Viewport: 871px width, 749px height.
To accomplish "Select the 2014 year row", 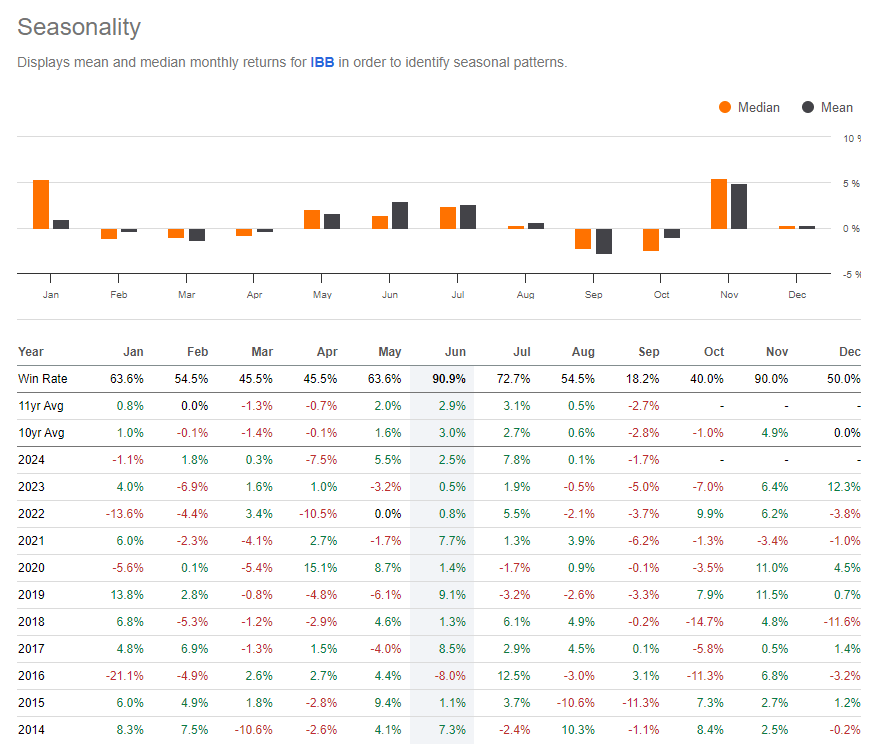I will pos(31,730).
